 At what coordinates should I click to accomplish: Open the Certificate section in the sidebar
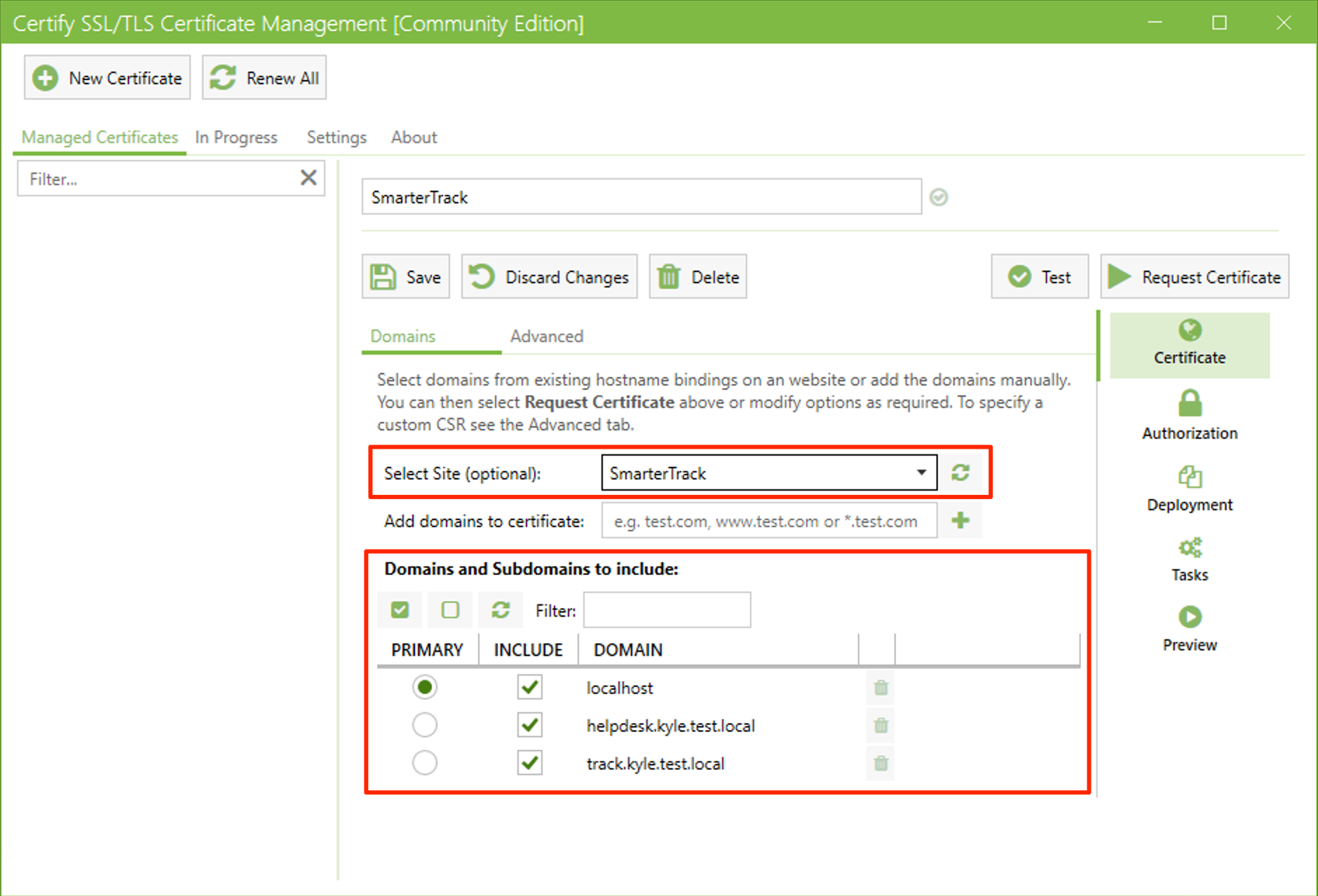1190,344
